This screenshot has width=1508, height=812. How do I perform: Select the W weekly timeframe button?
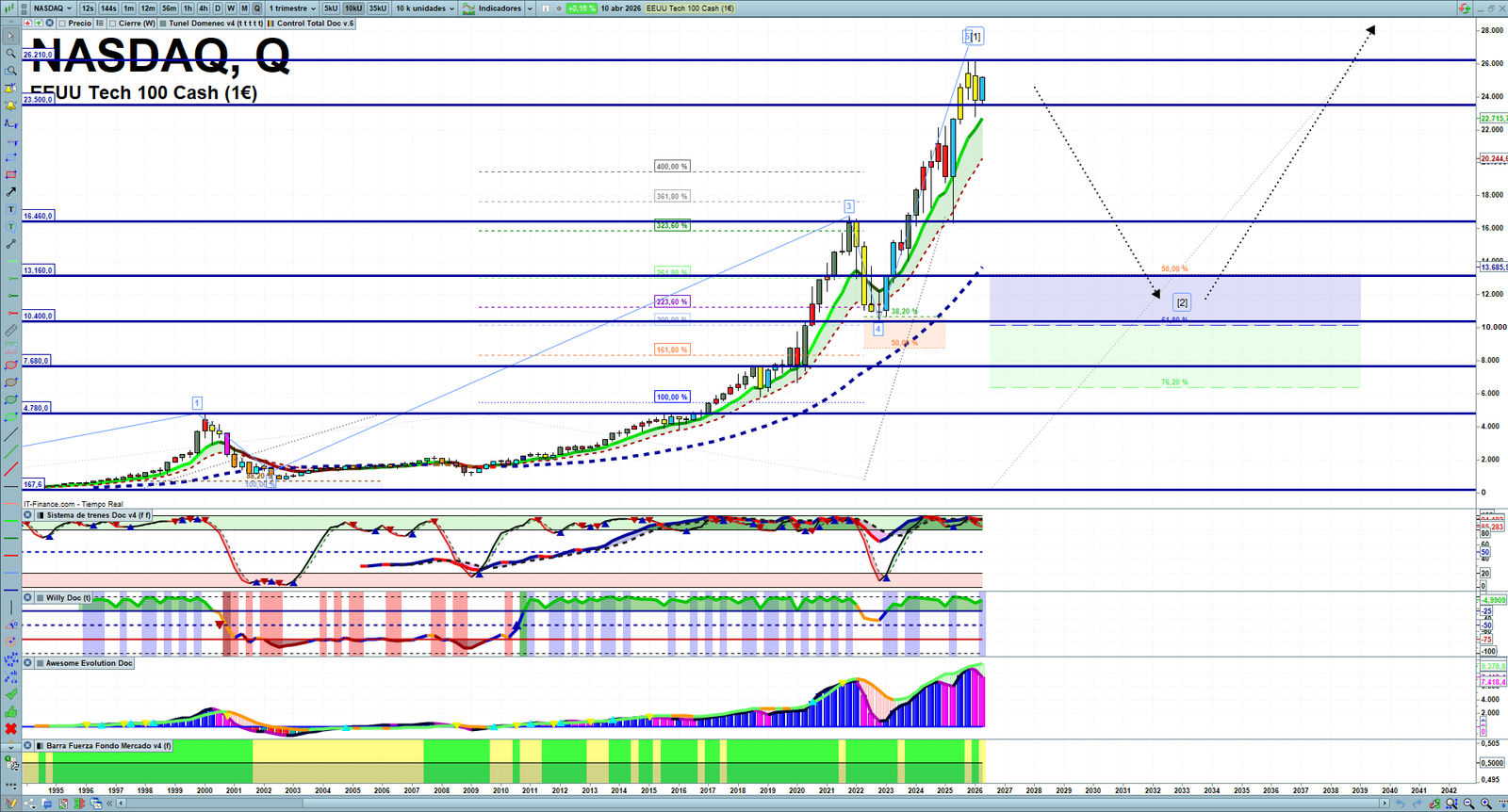pos(231,8)
